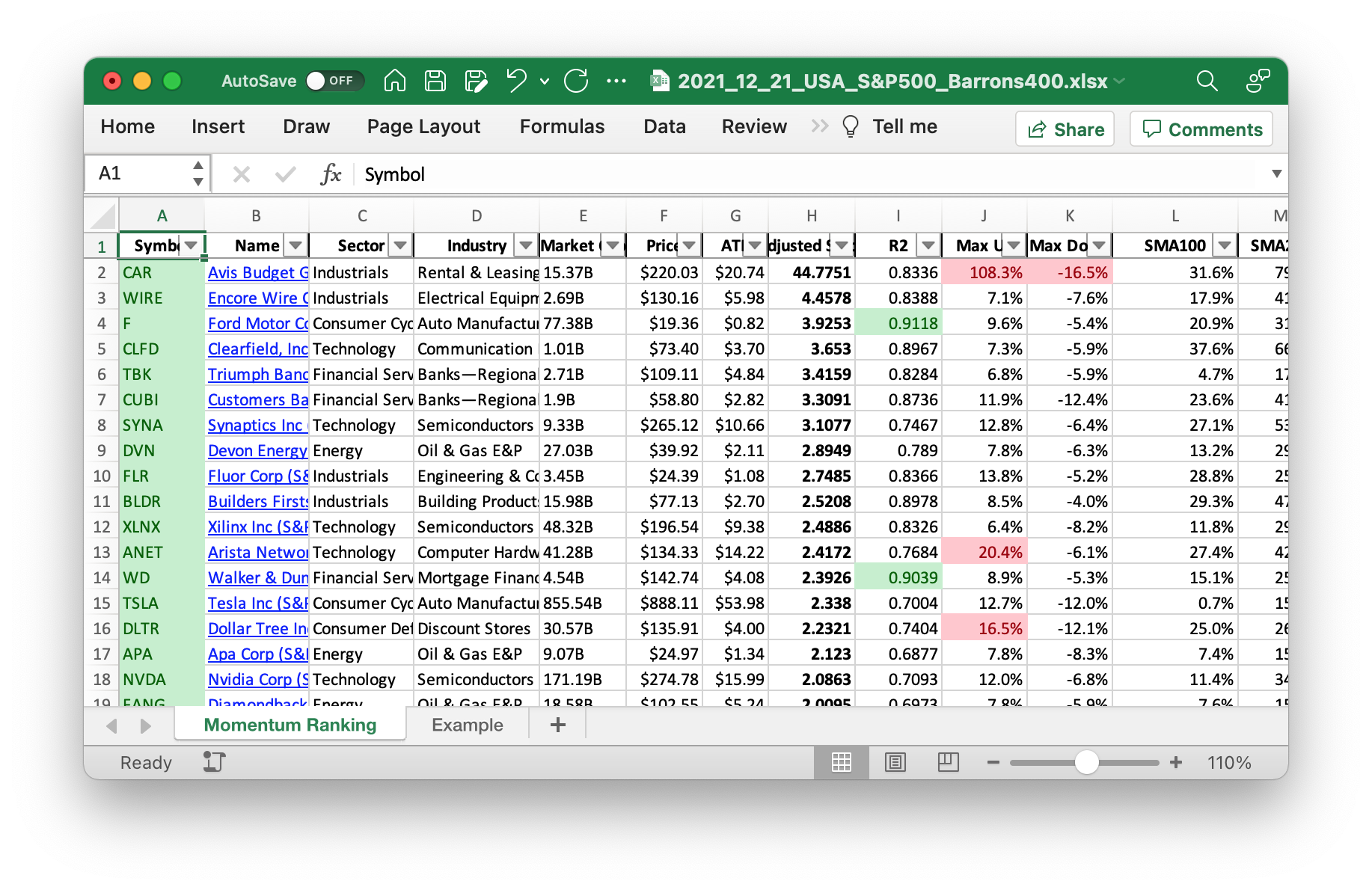Click the select-all corner triangle
This screenshot has width=1372, height=890.
click(x=103, y=215)
